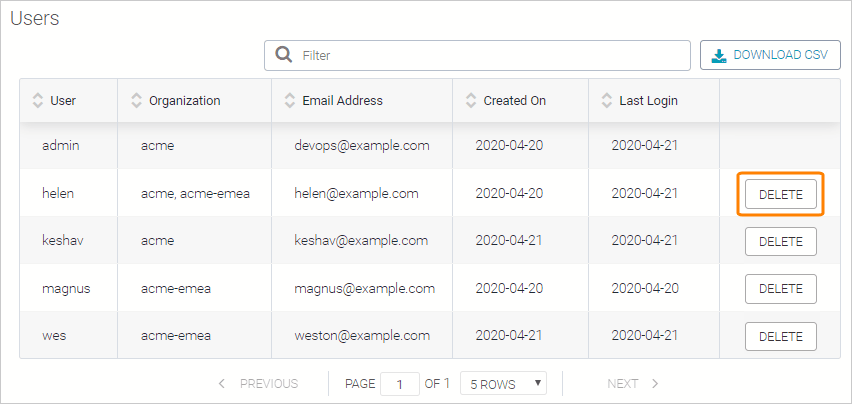The image size is (852, 404).
Task: Remove the magnus user account
Action: 780,289
